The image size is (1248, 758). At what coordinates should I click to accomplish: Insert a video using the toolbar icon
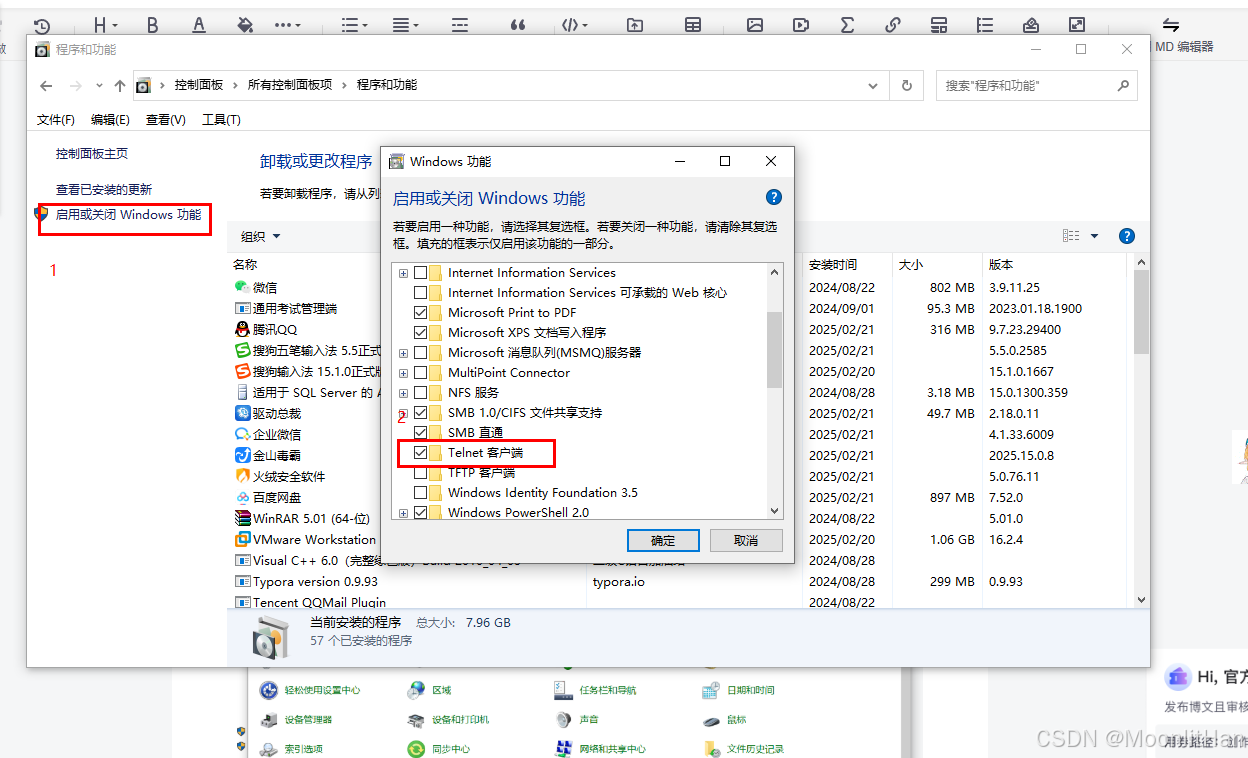pyautogui.click(x=800, y=24)
